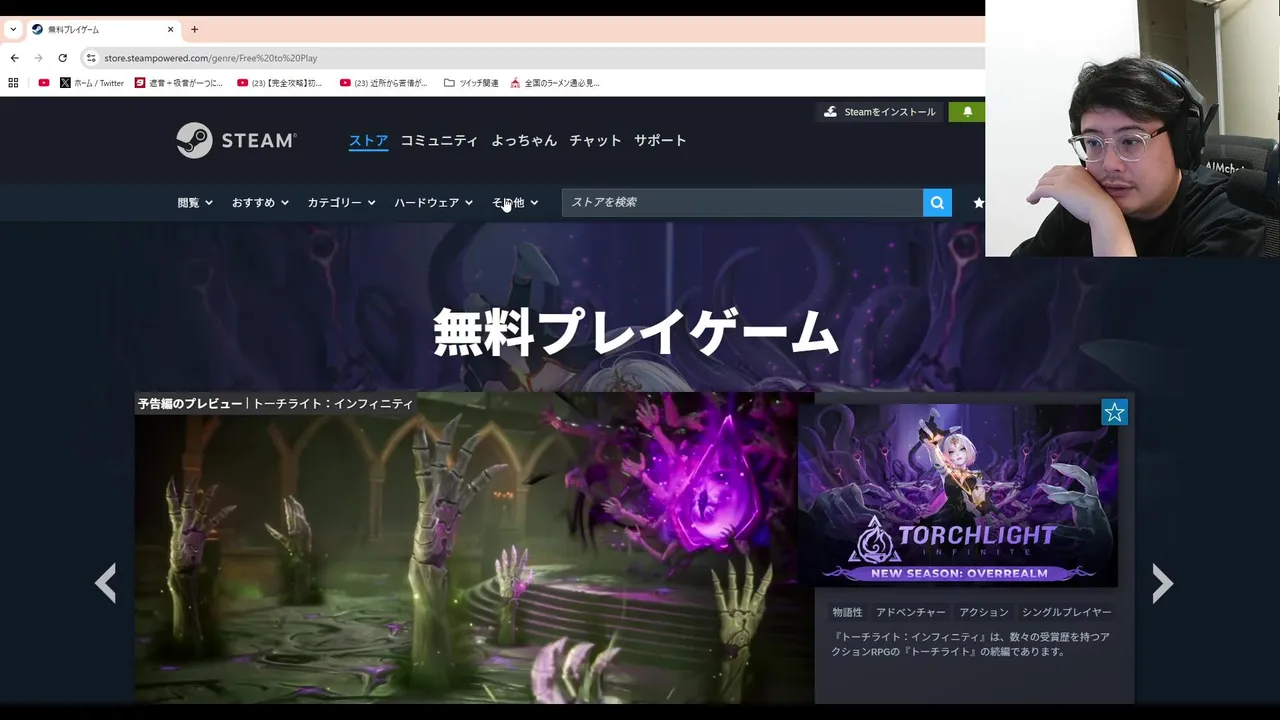Click the Steamをインストール button
The width and height of the screenshot is (1280, 720).
click(x=880, y=112)
